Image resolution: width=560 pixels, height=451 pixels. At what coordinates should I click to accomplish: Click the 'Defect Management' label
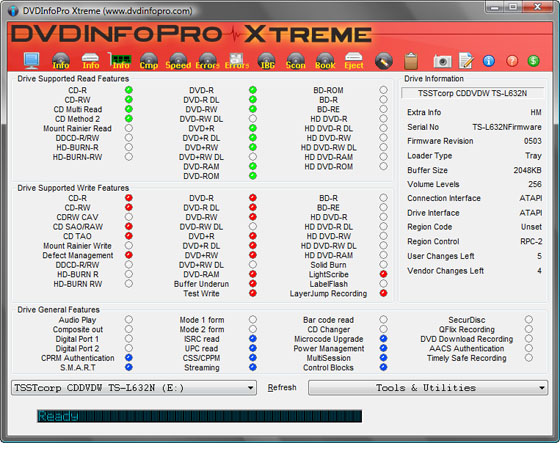point(78,255)
